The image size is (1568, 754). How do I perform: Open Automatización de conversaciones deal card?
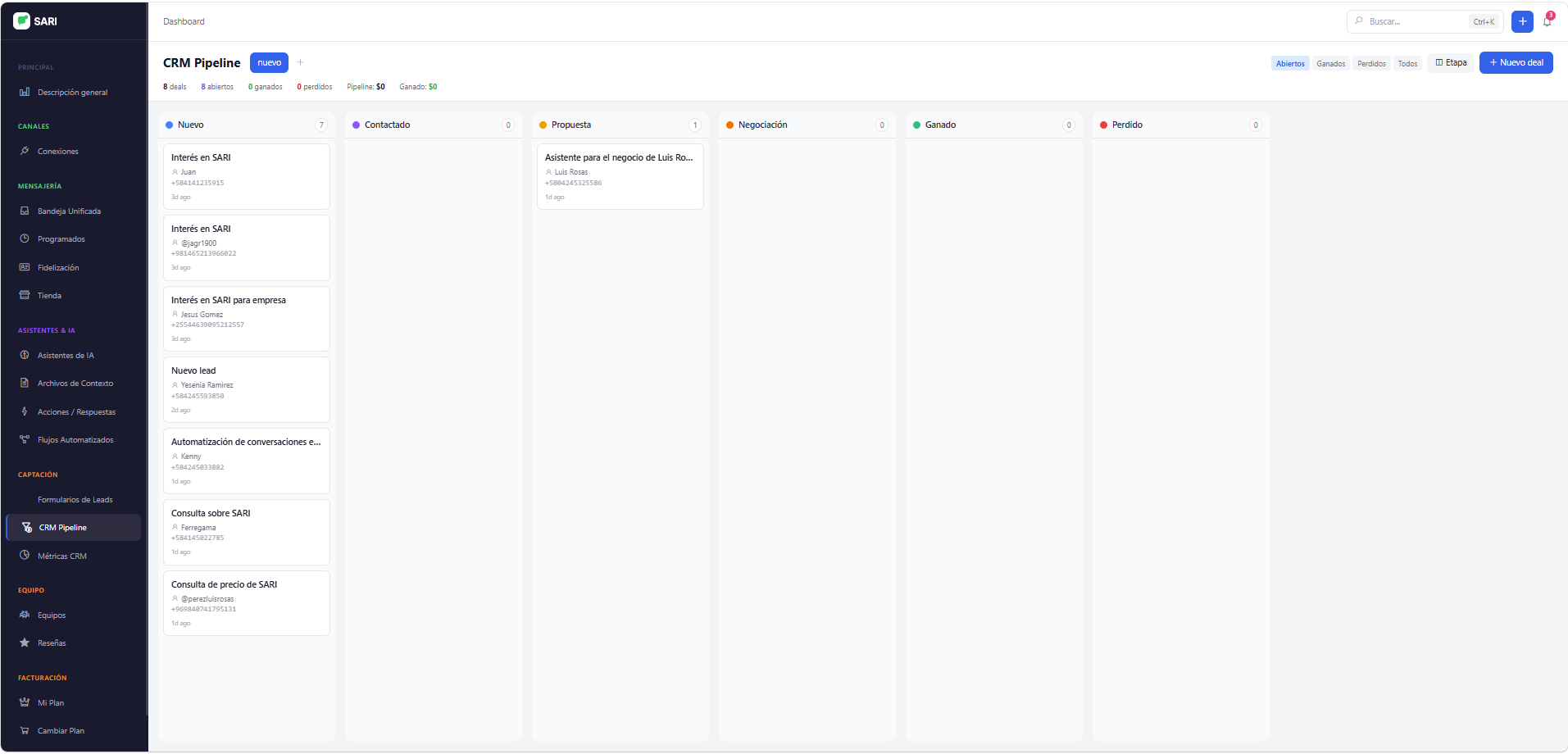click(x=247, y=461)
